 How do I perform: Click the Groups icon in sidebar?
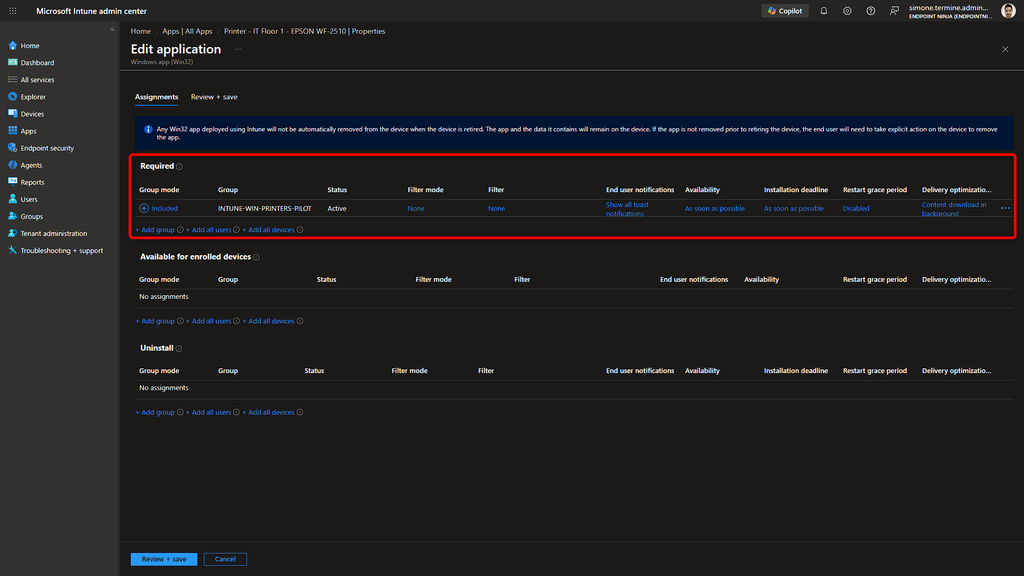coord(12,216)
